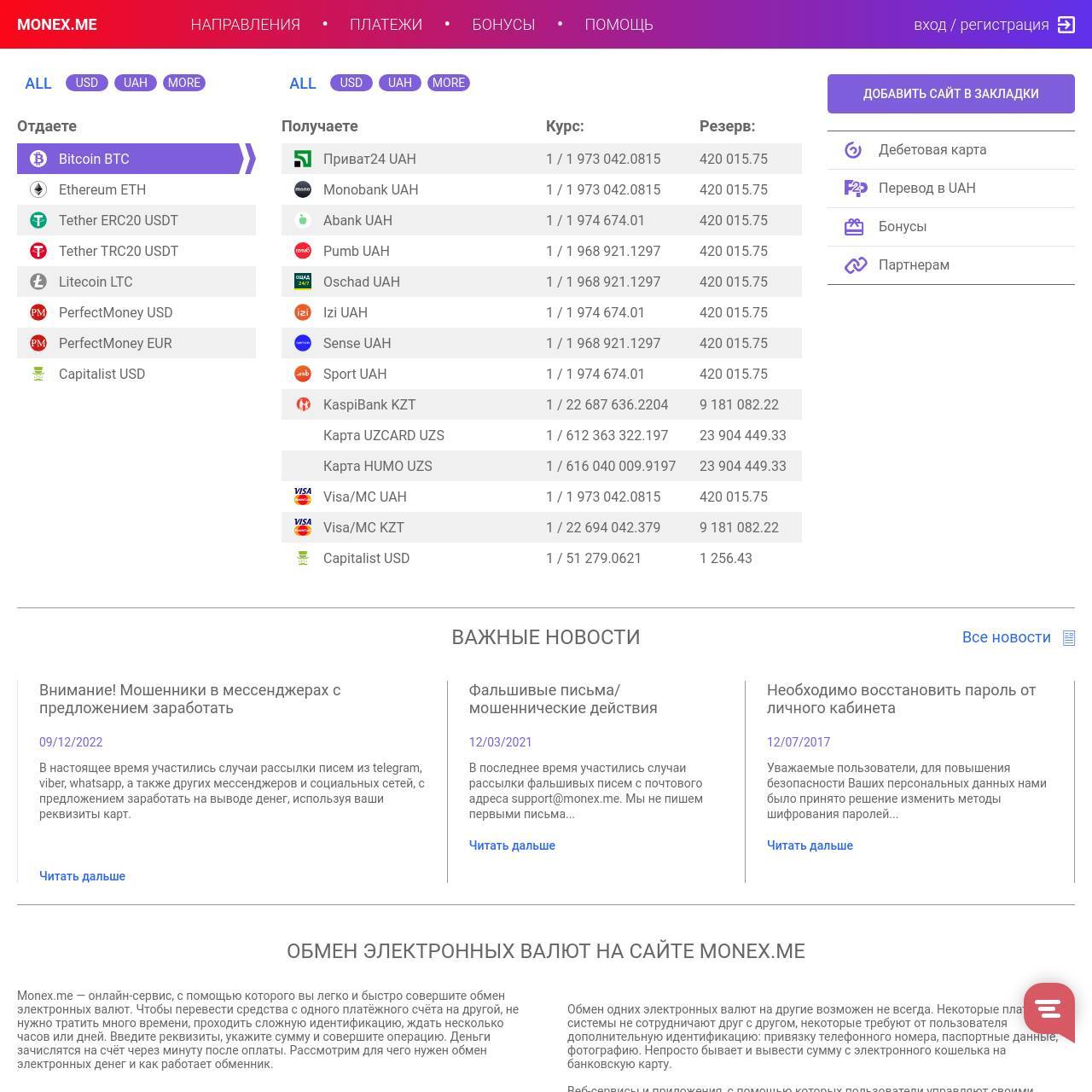This screenshot has height=1092, width=1092.
Task: Select MORE filter above Отдаете list
Action: point(184,83)
